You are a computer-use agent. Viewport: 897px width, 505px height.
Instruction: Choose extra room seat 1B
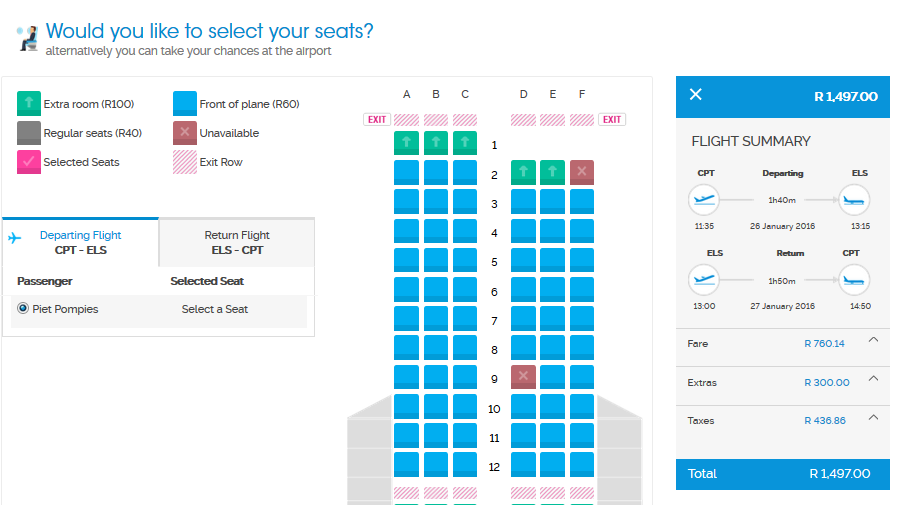(436, 143)
